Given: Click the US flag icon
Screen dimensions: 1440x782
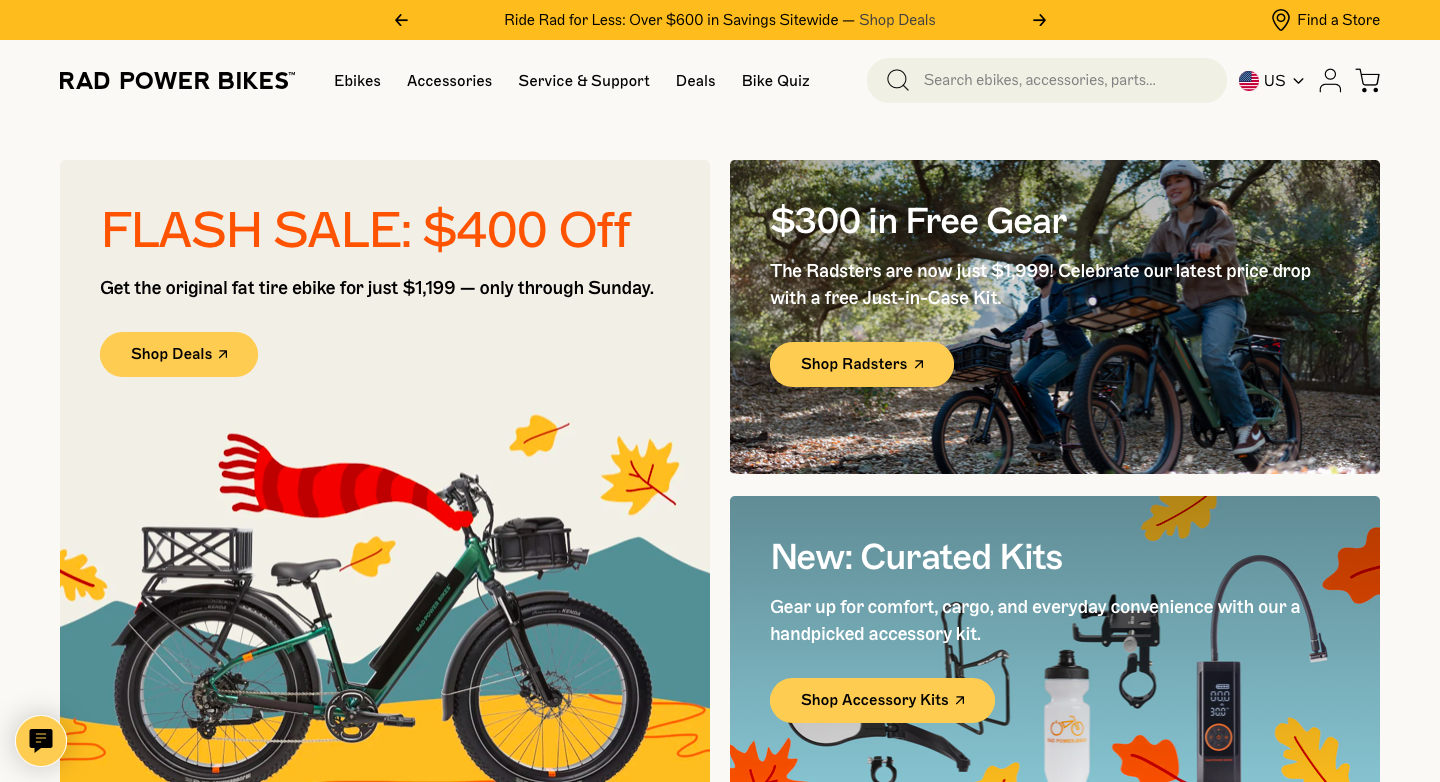Looking at the screenshot, I should click(1249, 81).
